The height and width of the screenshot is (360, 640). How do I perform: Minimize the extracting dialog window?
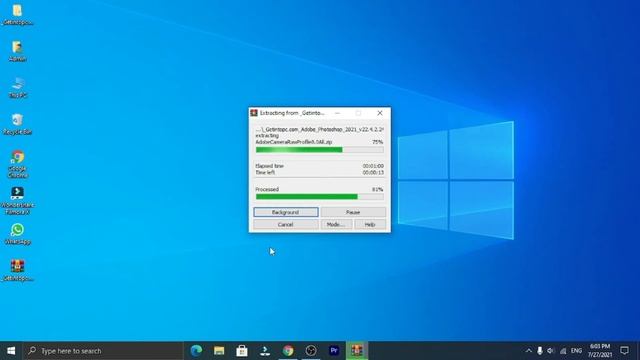point(337,113)
